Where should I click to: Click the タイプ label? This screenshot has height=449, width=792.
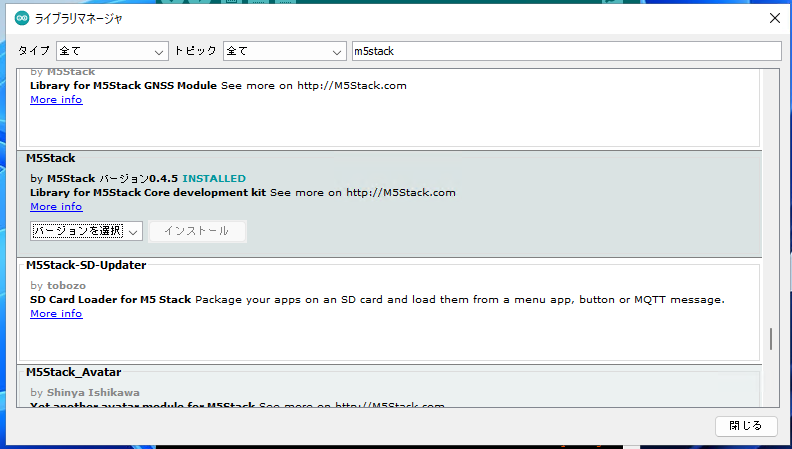click(34, 51)
